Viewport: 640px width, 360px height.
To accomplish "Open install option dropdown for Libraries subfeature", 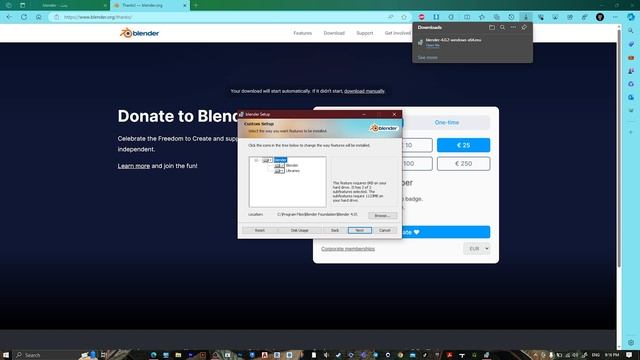I will 279,171.
